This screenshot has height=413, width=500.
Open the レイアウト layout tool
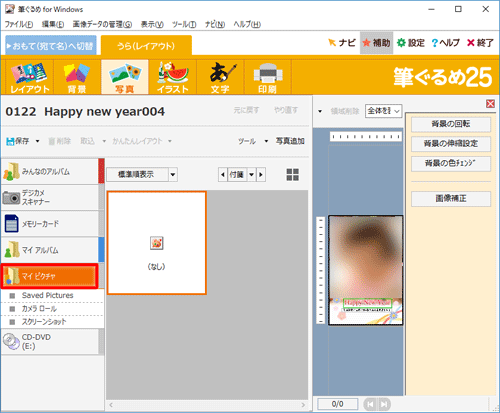pos(30,77)
